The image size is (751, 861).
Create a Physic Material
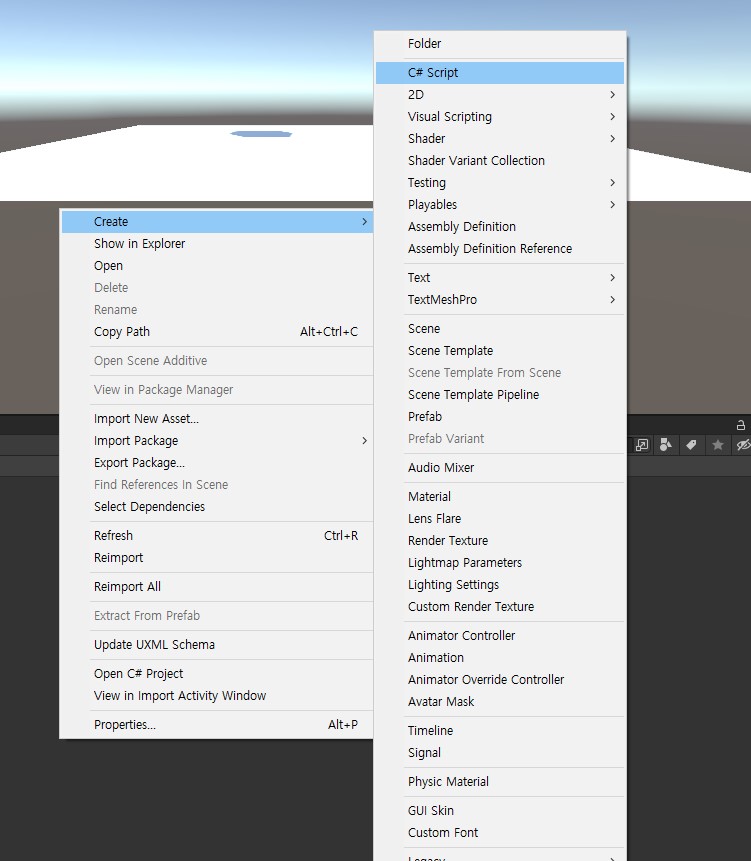pyautogui.click(x=500, y=782)
